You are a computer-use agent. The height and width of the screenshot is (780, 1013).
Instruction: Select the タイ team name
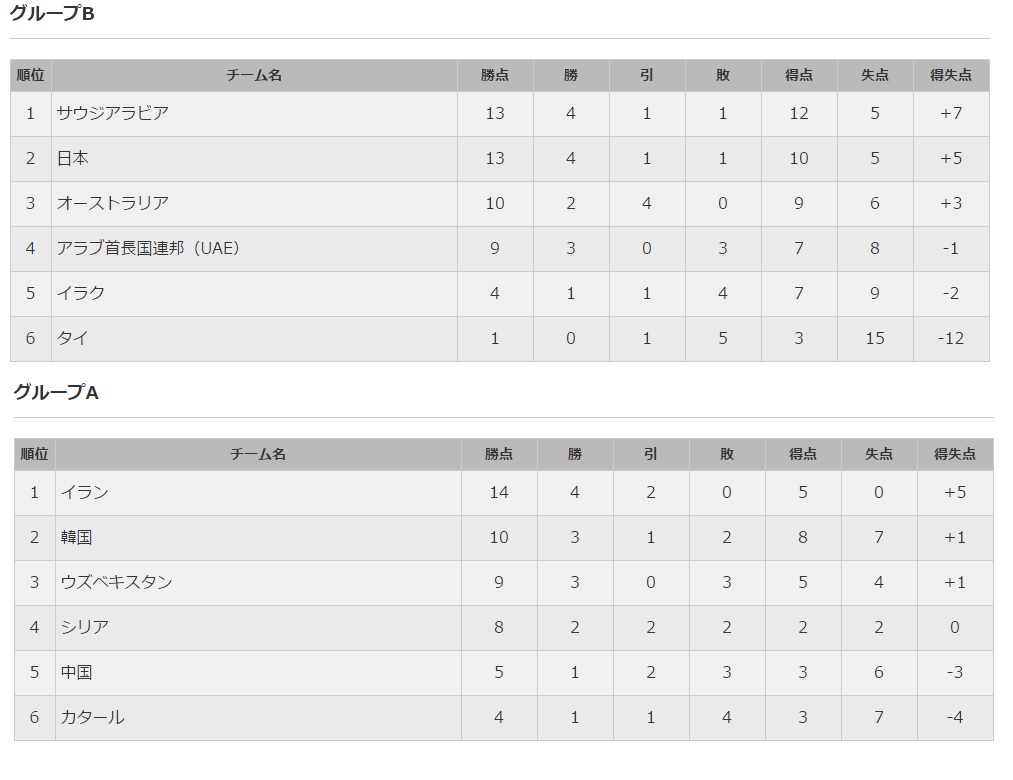click(73, 338)
